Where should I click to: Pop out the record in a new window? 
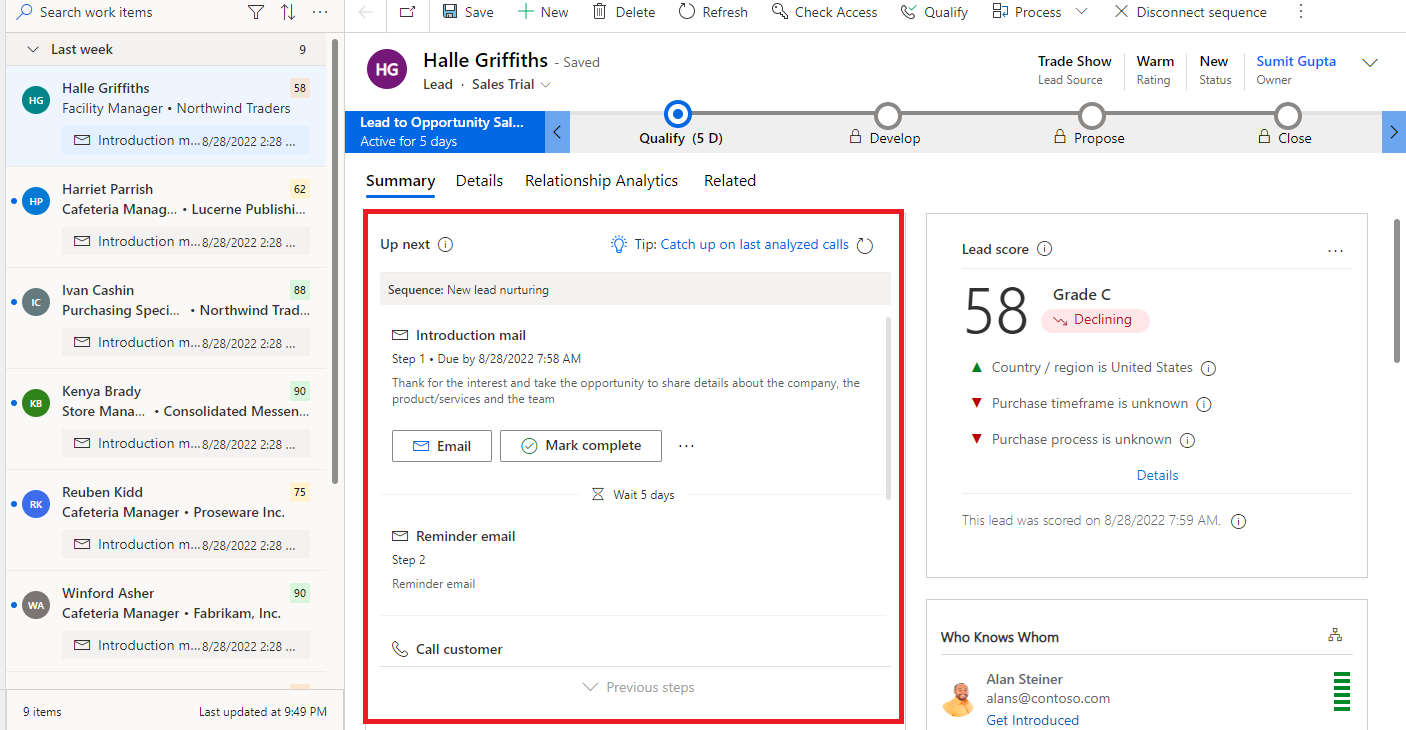click(406, 12)
